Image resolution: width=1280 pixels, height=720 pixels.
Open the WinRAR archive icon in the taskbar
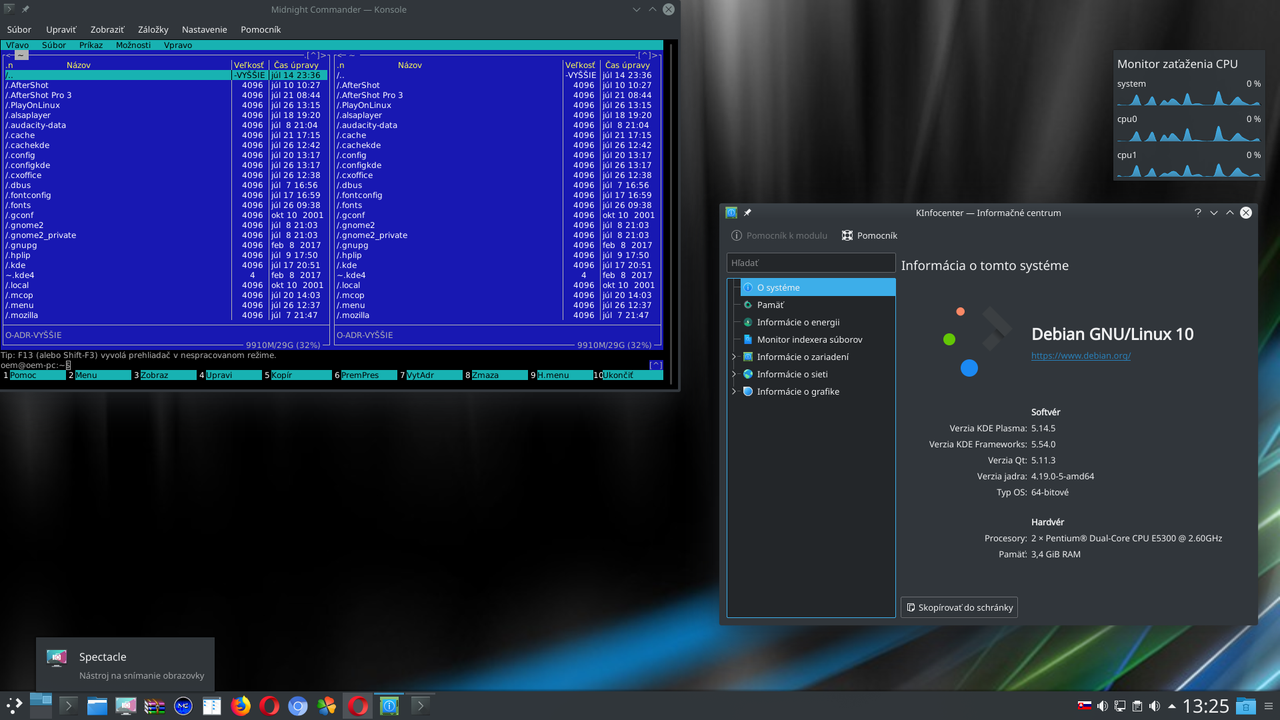tap(154, 706)
